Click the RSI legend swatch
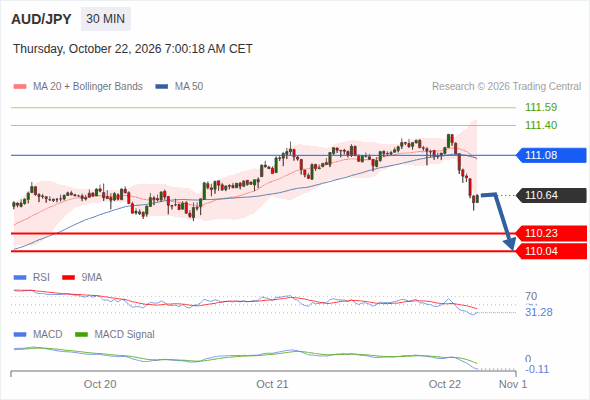 point(20,278)
